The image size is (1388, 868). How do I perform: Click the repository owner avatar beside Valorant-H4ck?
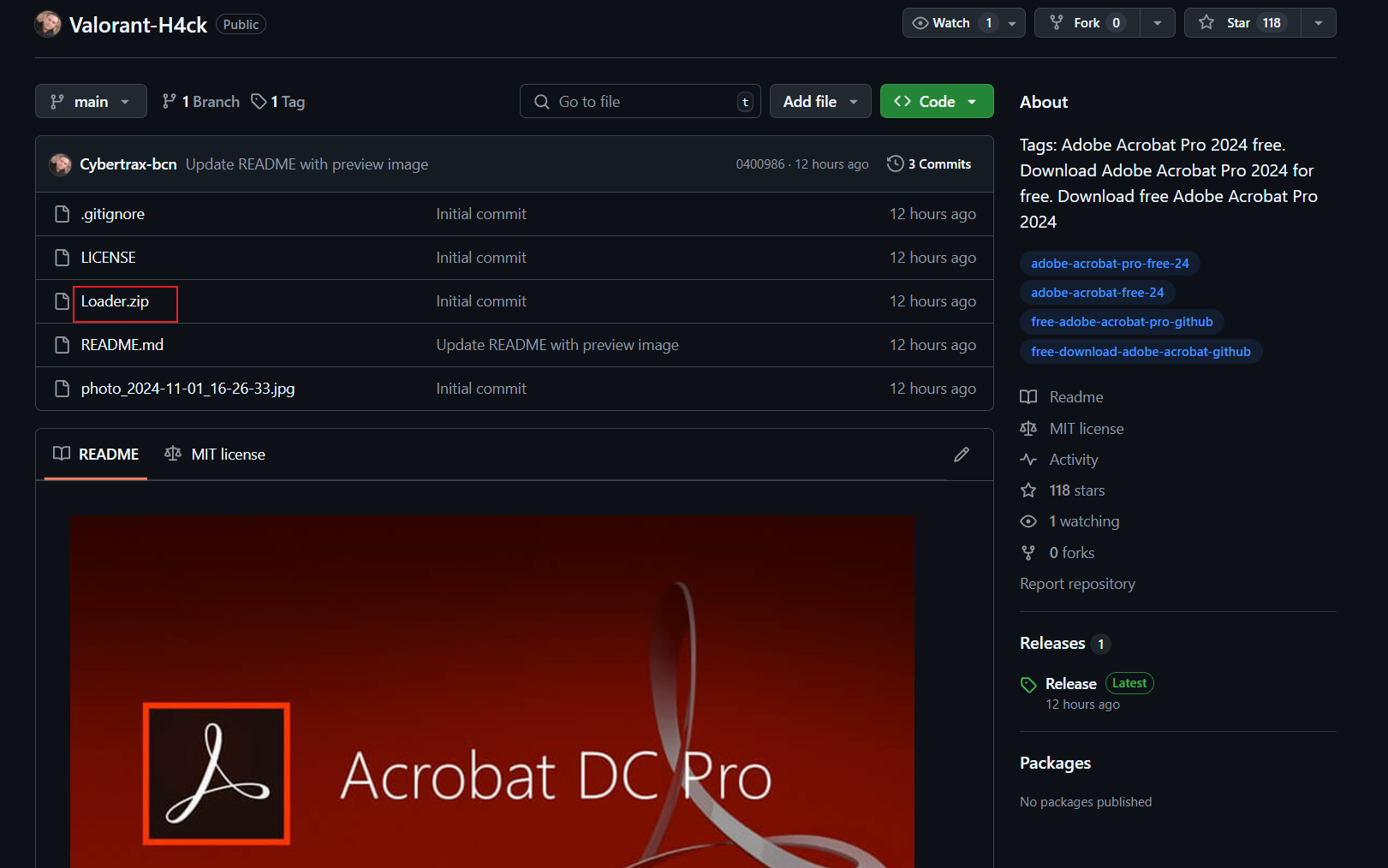[x=48, y=24]
